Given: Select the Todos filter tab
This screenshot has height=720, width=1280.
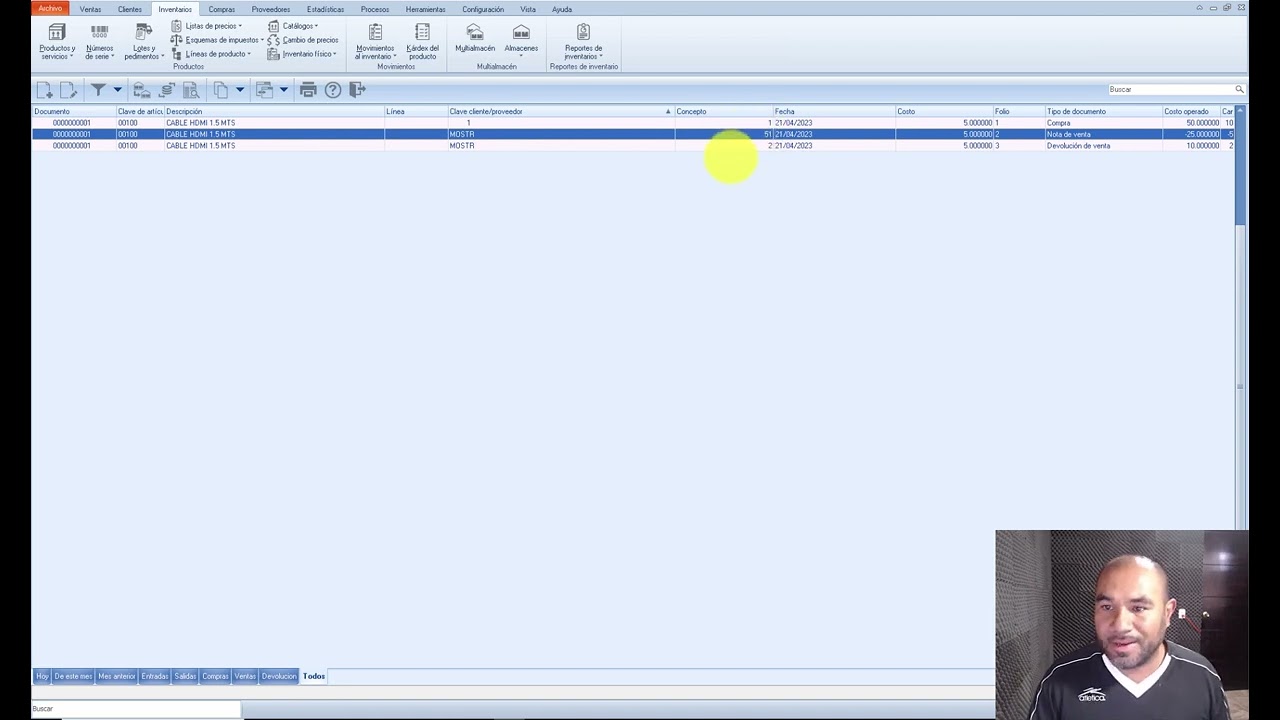Looking at the screenshot, I should click(314, 676).
